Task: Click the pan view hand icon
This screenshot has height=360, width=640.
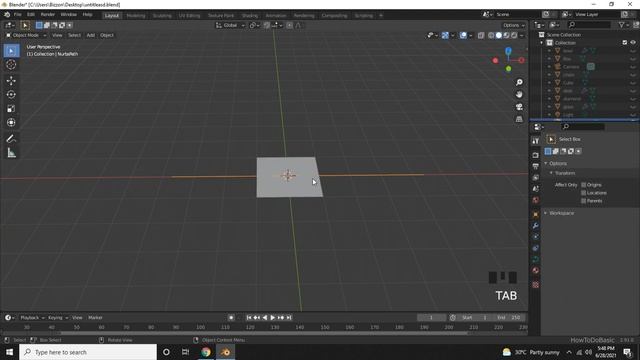Action: click(519, 94)
